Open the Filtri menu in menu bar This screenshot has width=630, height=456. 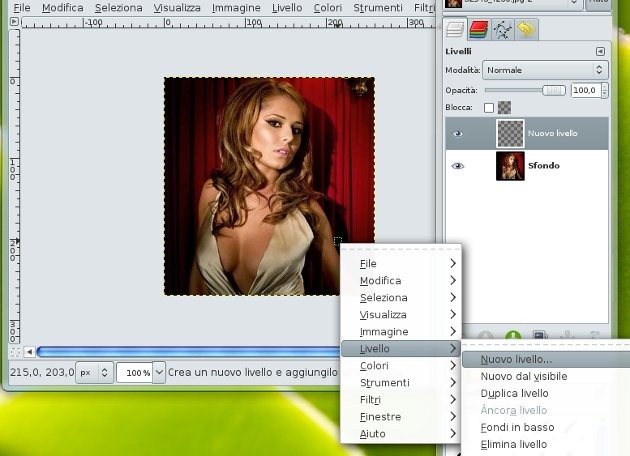click(x=424, y=8)
